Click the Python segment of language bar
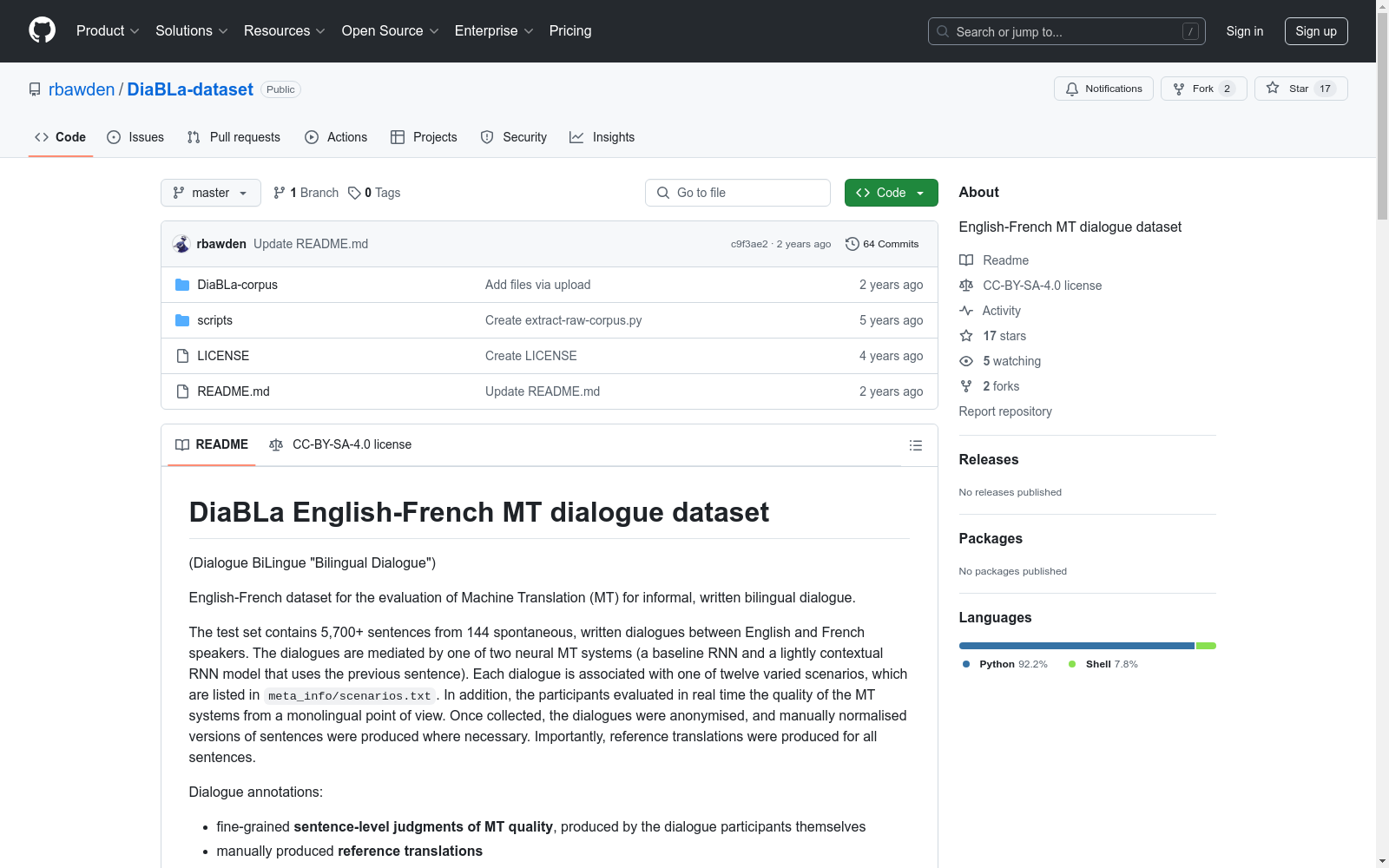1389x868 pixels. coord(1076,646)
